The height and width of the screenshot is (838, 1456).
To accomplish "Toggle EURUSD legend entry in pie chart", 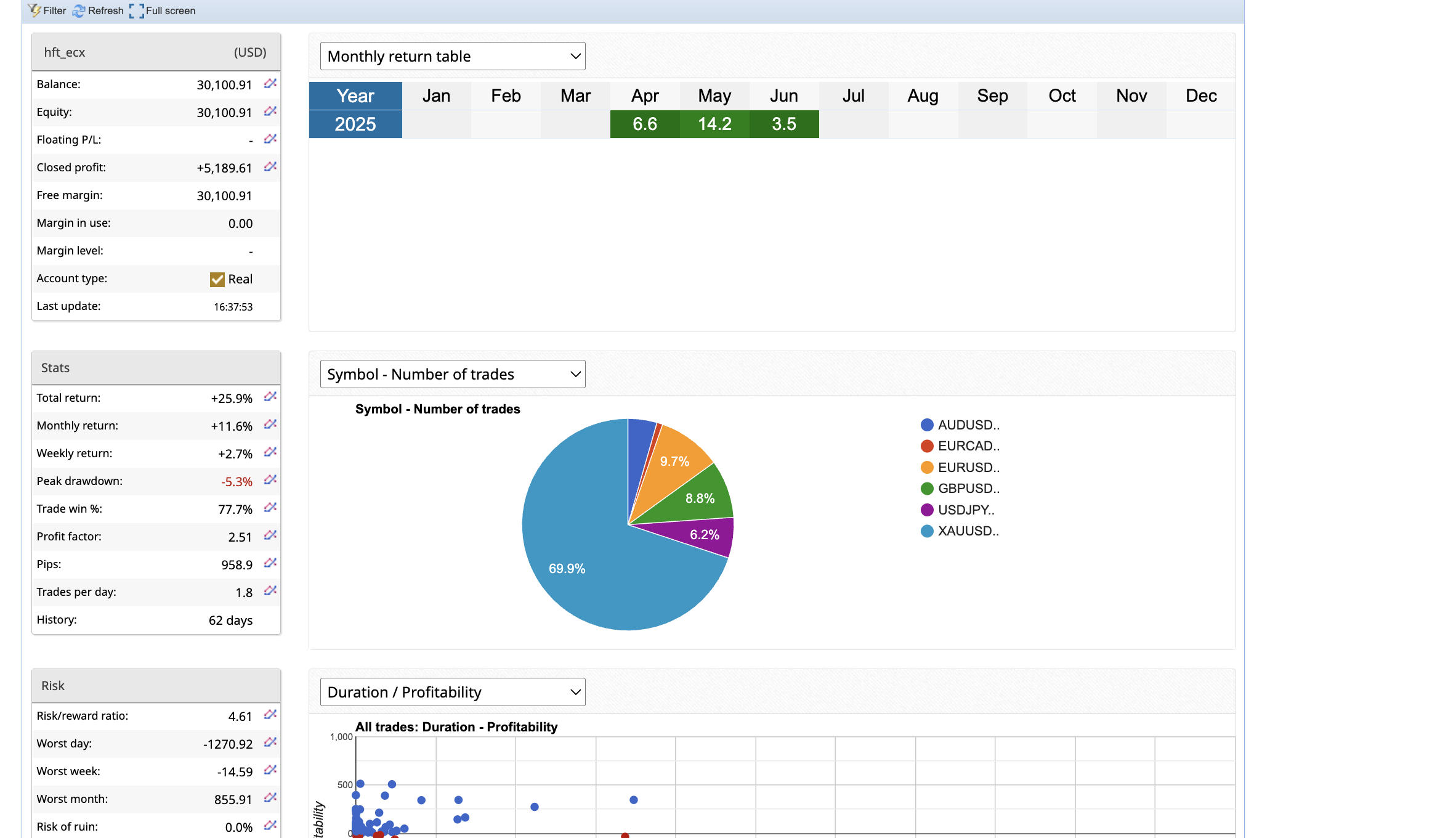I will tap(960, 468).
